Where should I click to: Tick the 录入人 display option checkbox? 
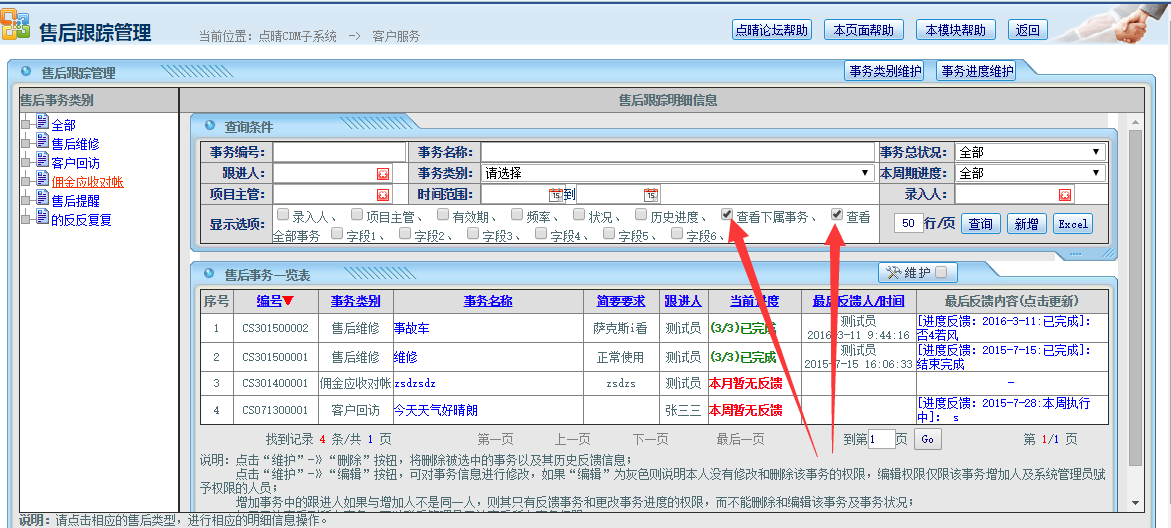(283, 214)
